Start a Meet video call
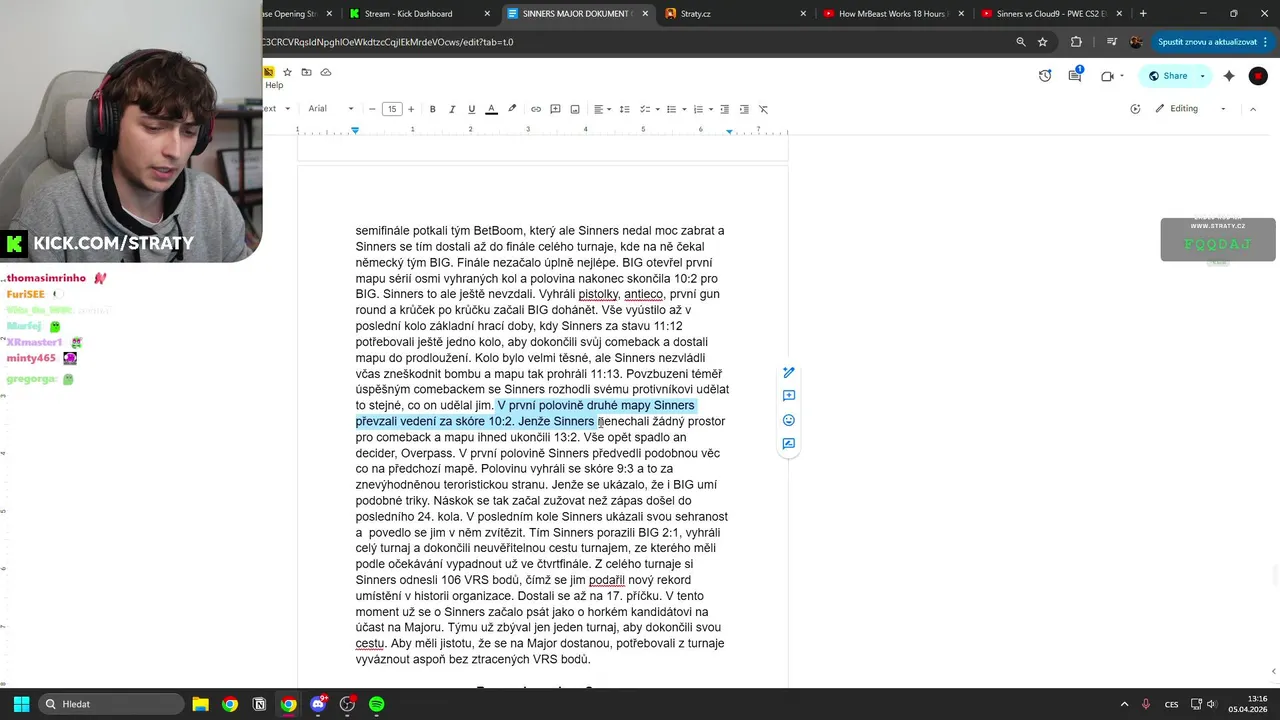 [1107, 76]
